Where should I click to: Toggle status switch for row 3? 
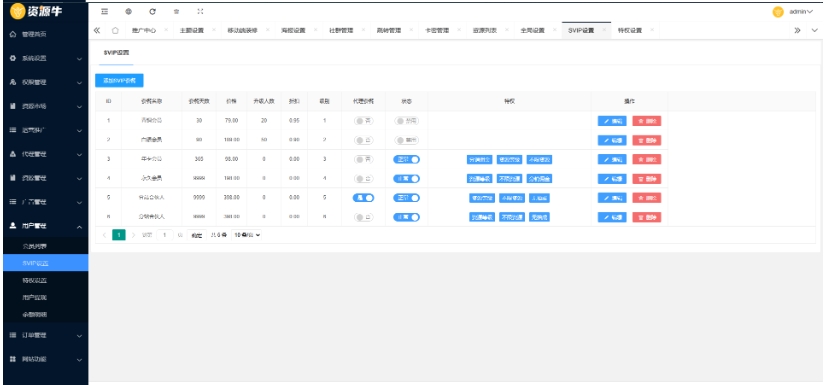(407, 159)
